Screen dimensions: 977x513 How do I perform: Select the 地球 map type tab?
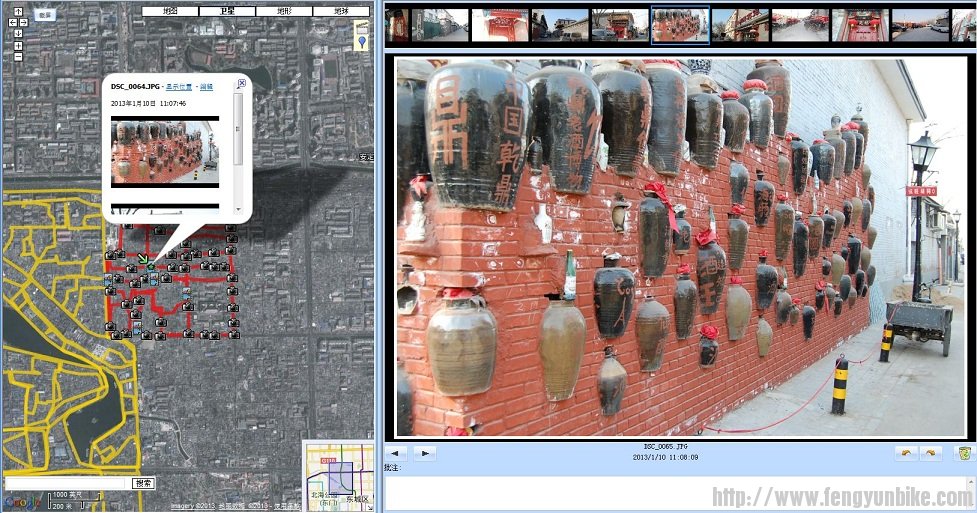(x=341, y=11)
